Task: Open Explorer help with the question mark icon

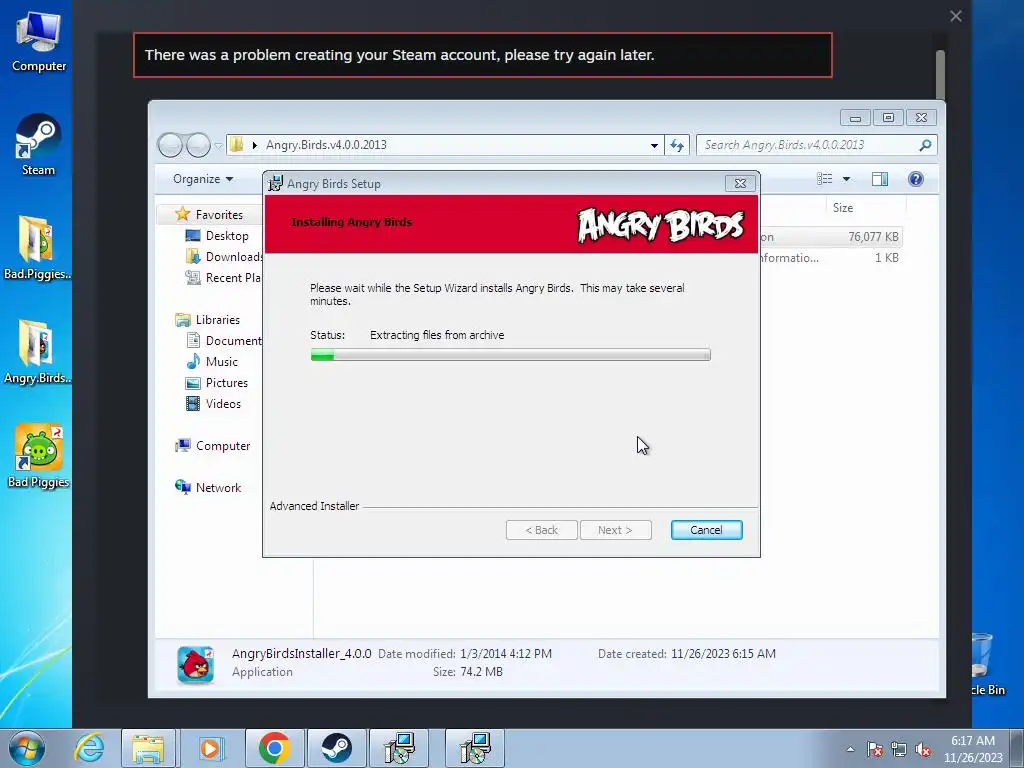Action: pyautogui.click(x=916, y=179)
